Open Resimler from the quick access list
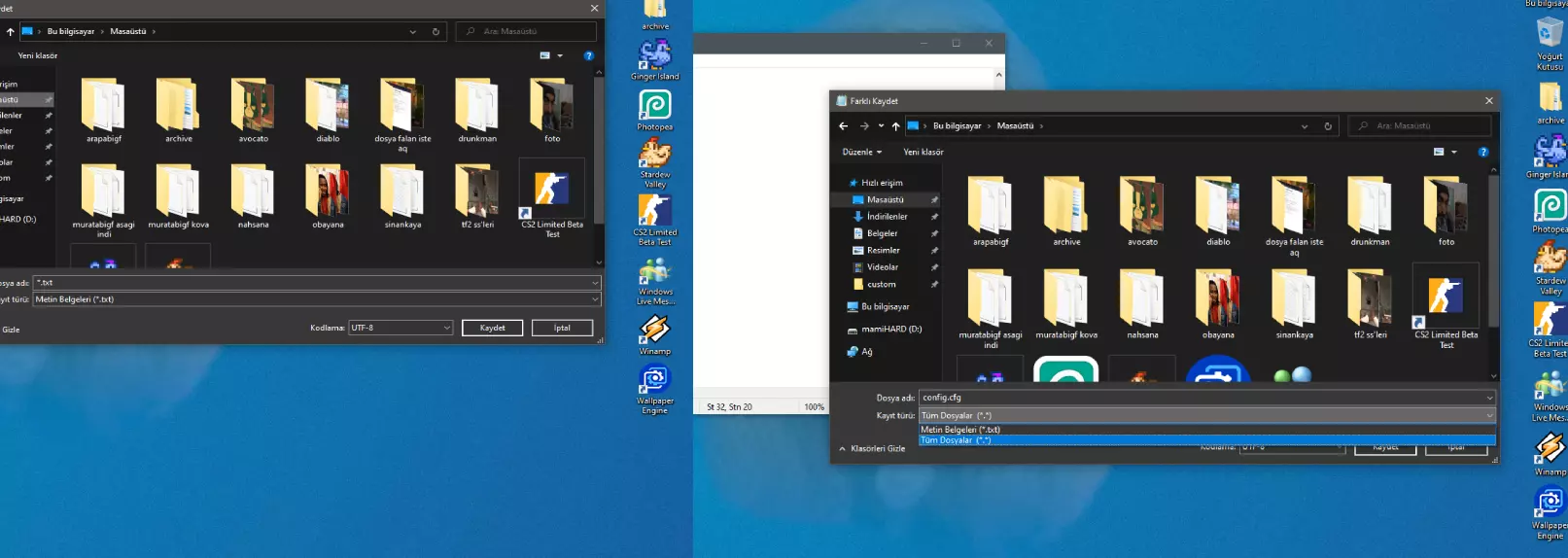This screenshot has width=1568, height=558. 883,251
